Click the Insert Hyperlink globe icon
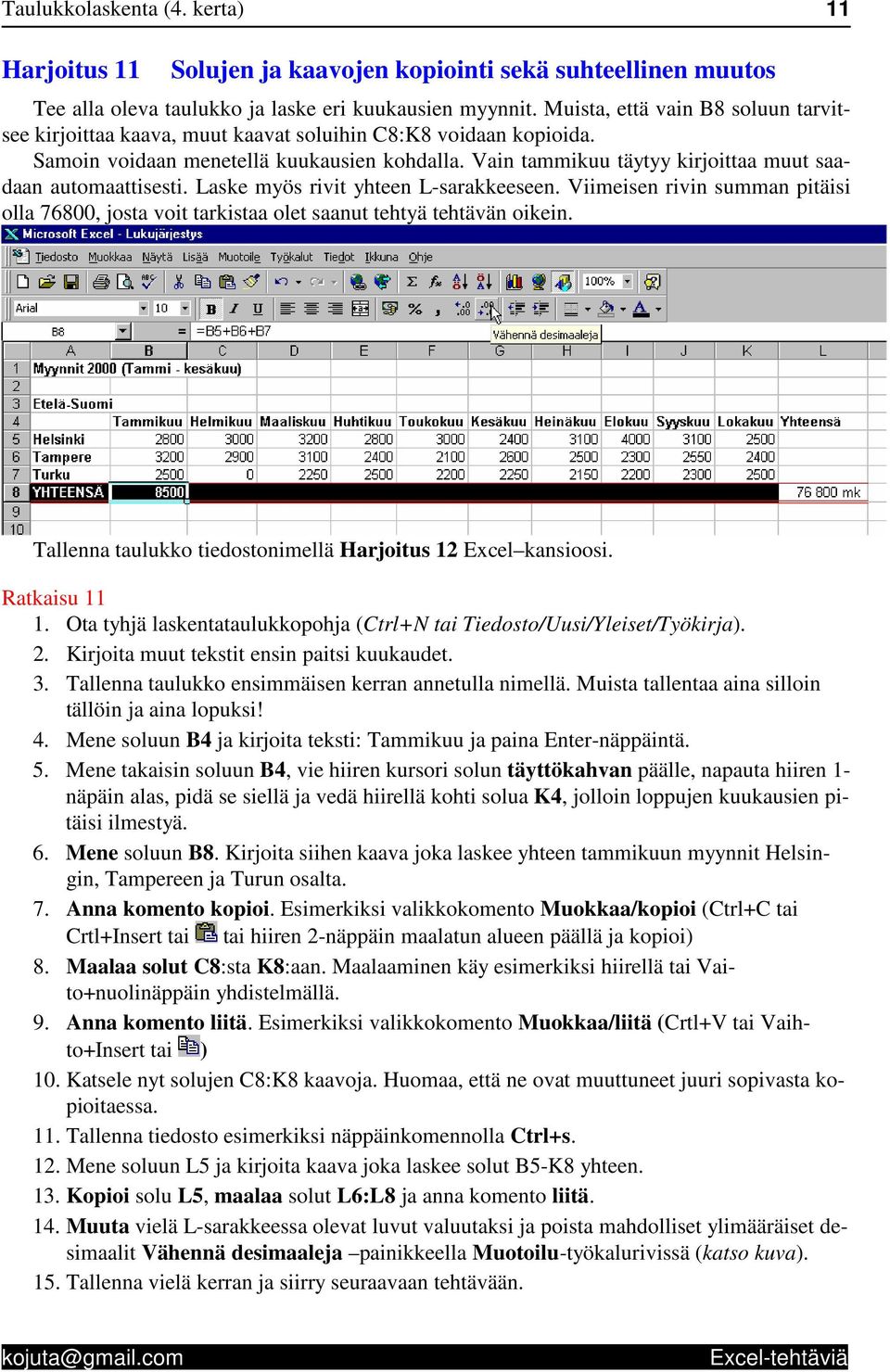The height and width of the screenshot is (1372, 890). point(358,282)
